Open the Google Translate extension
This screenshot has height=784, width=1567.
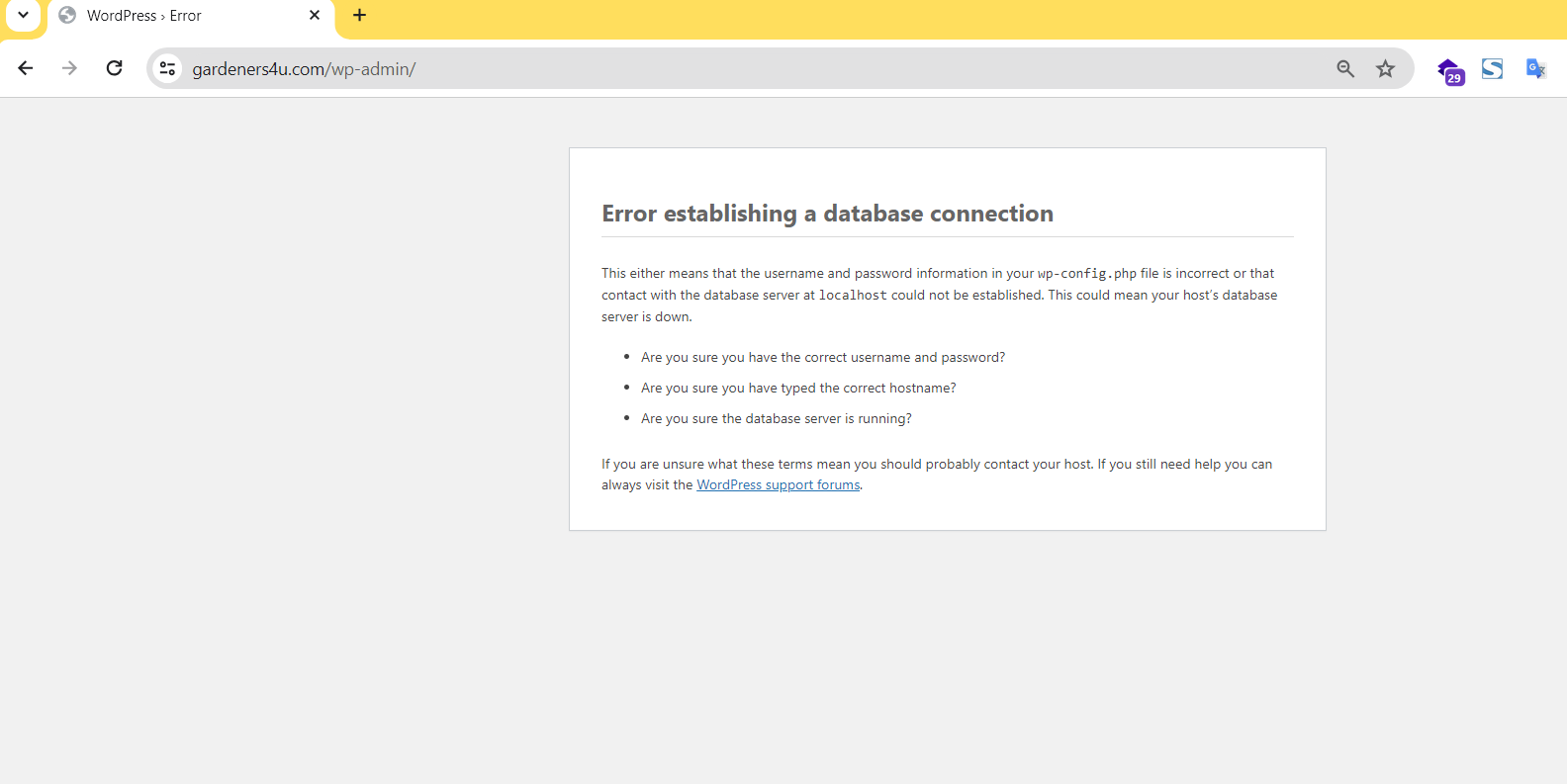[x=1535, y=68]
